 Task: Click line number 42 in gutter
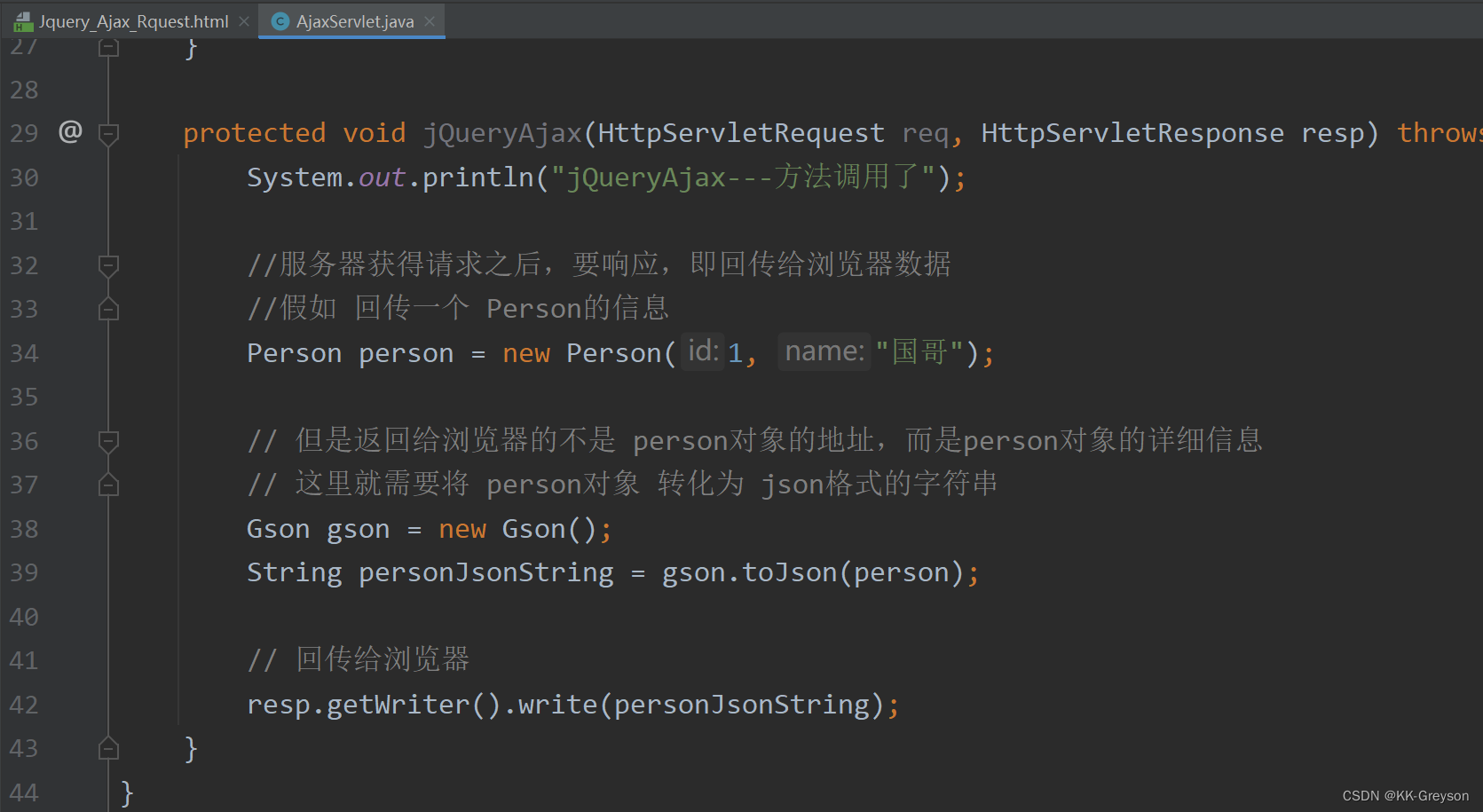(24, 705)
